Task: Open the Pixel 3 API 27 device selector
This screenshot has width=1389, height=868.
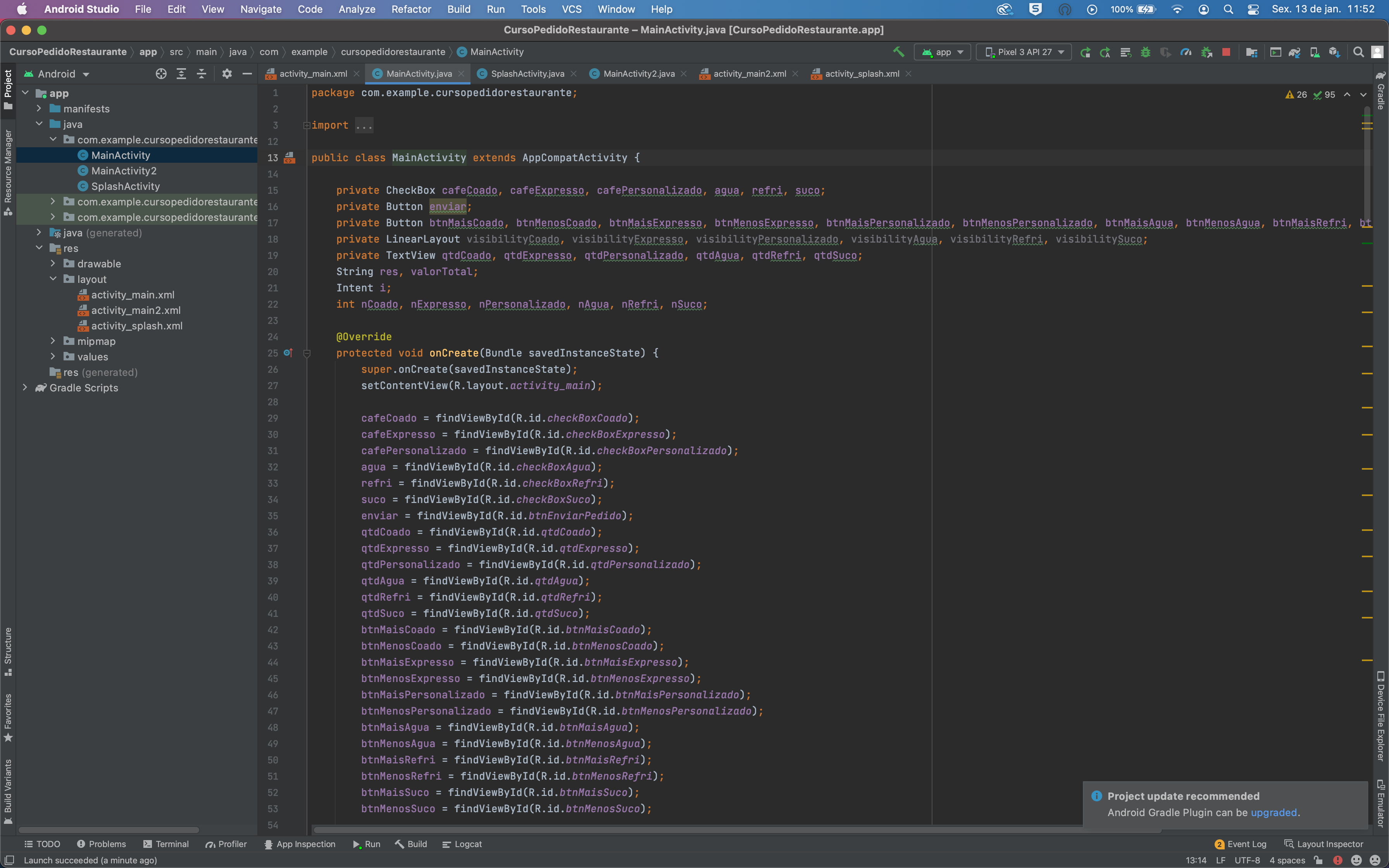Action: point(1024,52)
